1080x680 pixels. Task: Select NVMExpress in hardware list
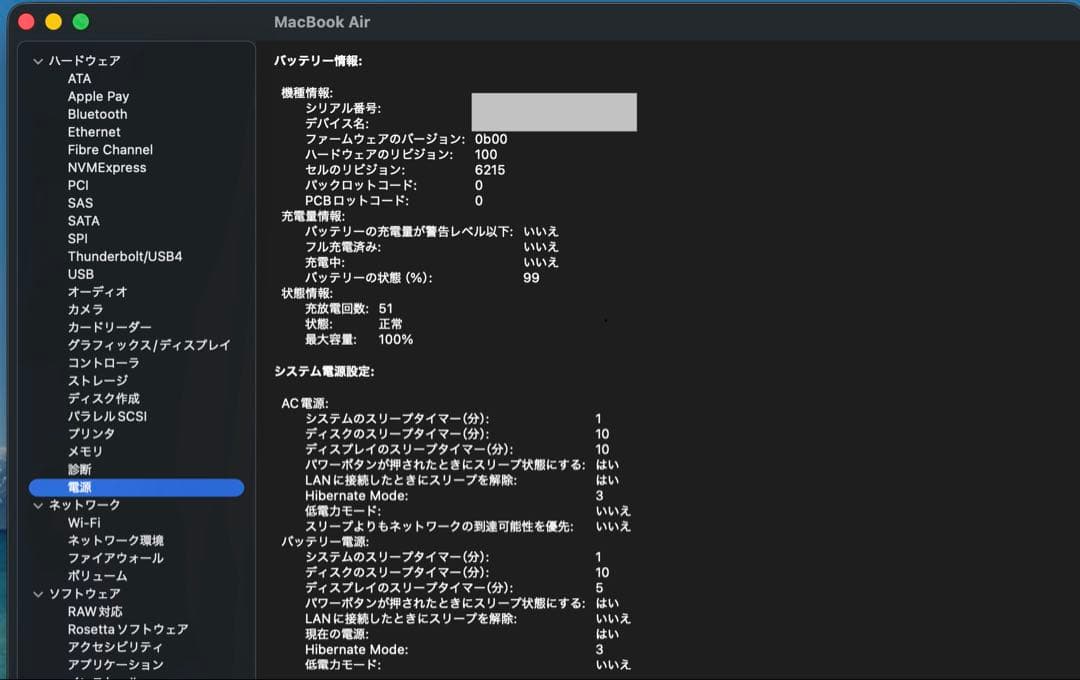click(106, 168)
